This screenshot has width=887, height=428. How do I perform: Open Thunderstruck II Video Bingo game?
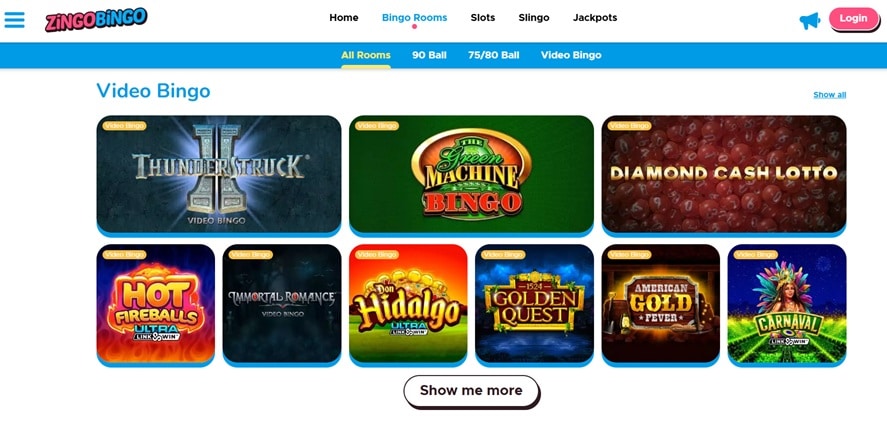tap(219, 175)
